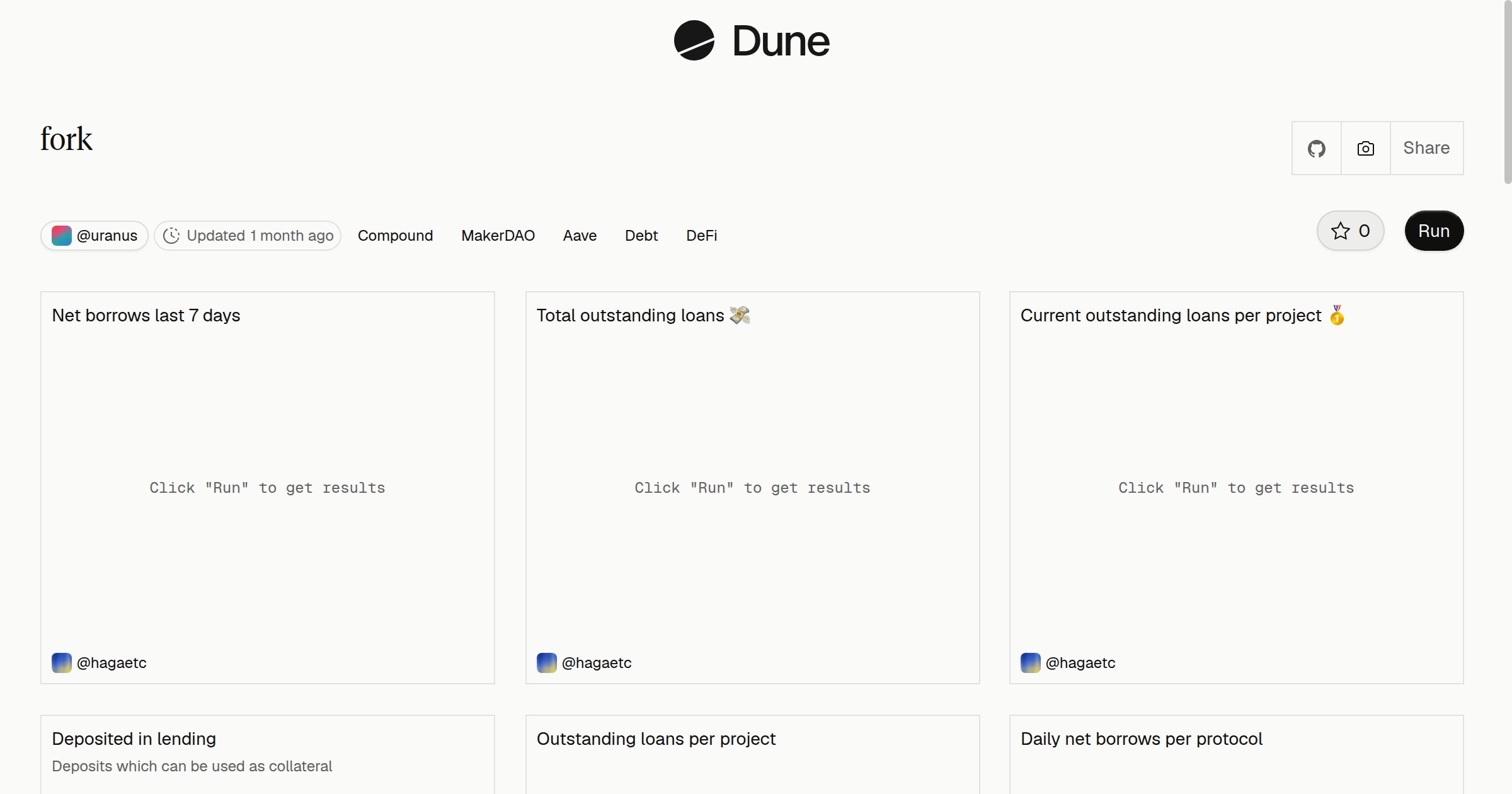Image resolution: width=1512 pixels, height=794 pixels.
Task: Click the money emoji beside Total outstanding loans
Action: tap(740, 315)
